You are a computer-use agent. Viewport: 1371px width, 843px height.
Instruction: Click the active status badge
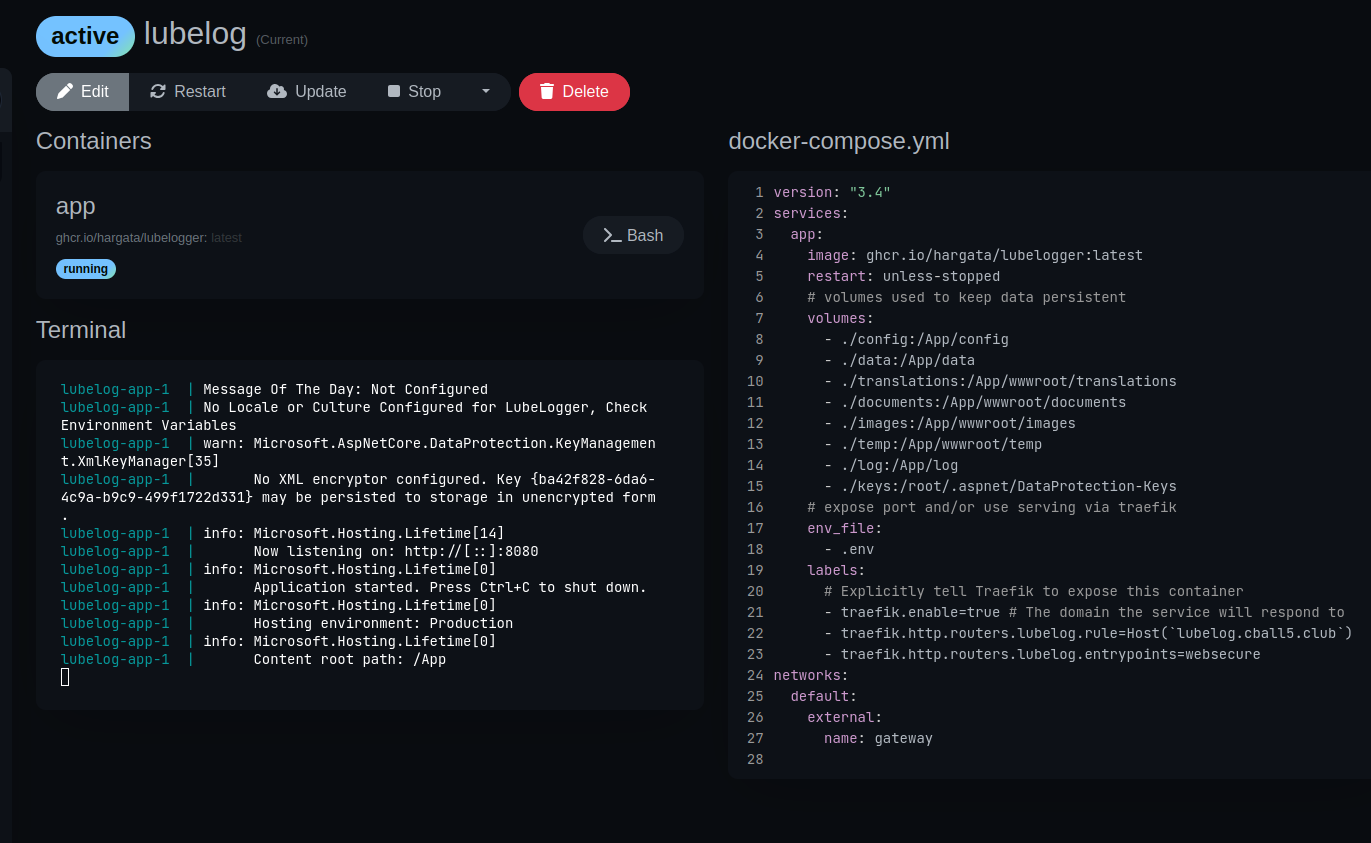(85, 36)
